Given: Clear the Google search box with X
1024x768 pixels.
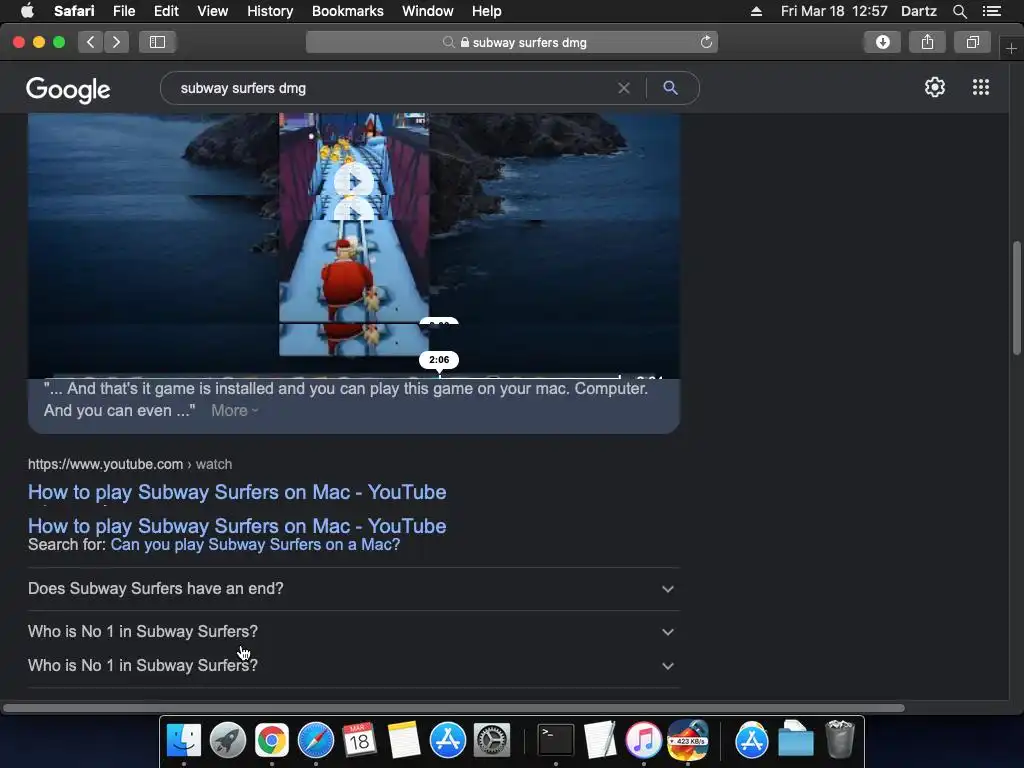Looking at the screenshot, I should 624,88.
